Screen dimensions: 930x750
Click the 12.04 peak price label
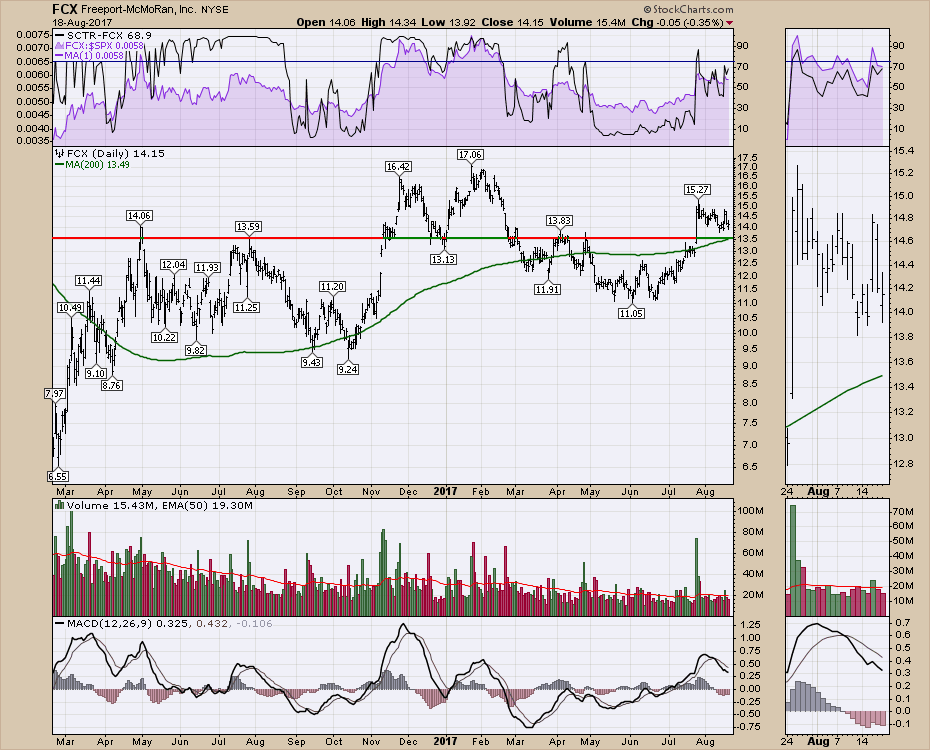pos(173,264)
